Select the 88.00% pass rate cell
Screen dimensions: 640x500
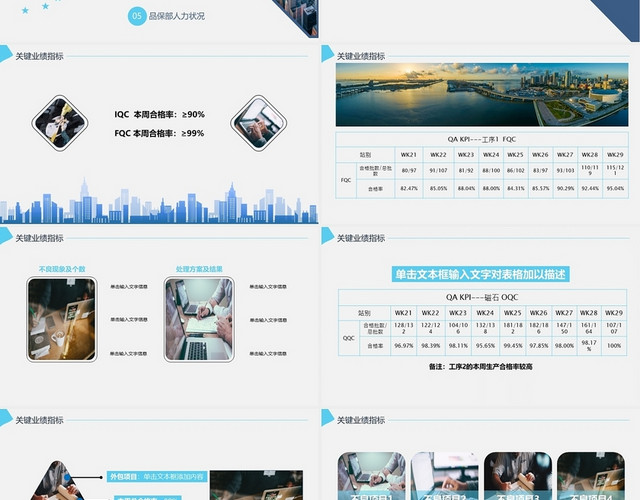click(x=491, y=189)
